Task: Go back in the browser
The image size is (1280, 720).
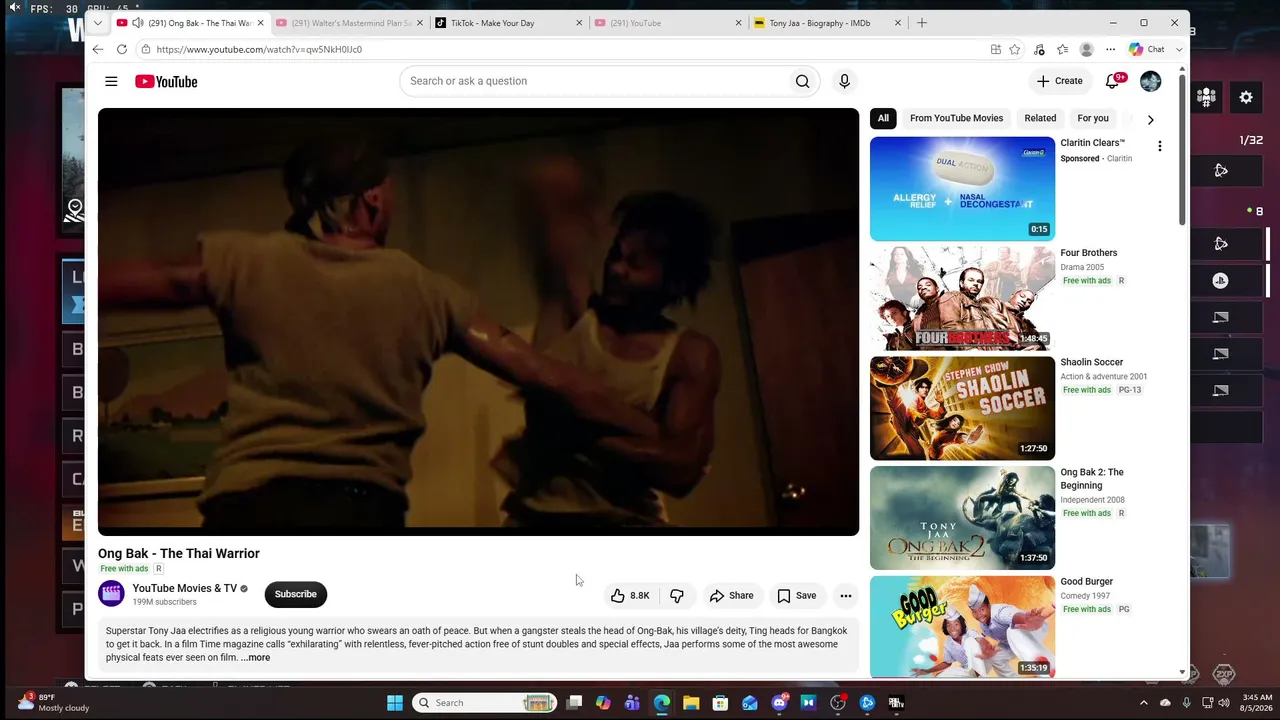Action: click(97, 49)
